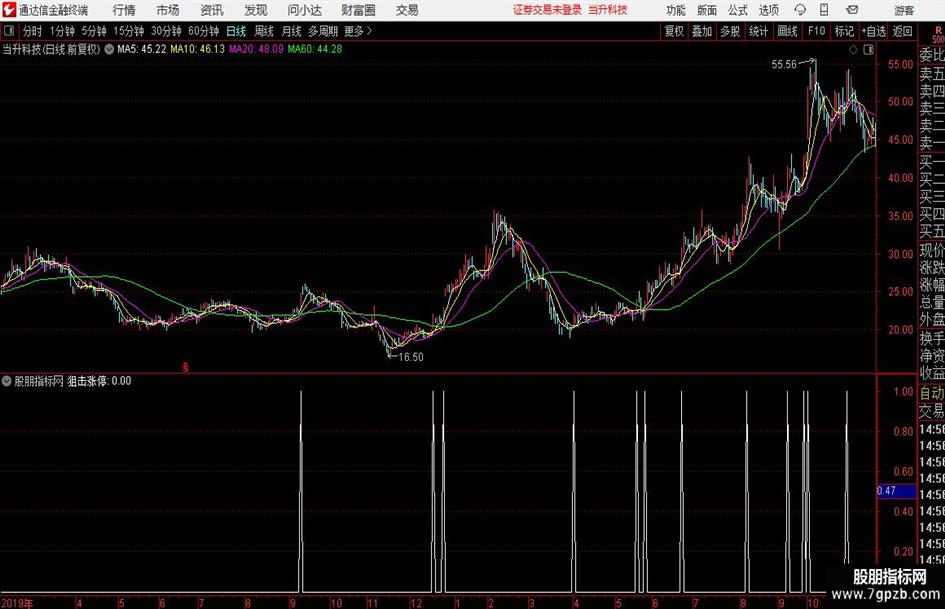
Task: Open the 交易 menu
Action: coord(407,10)
